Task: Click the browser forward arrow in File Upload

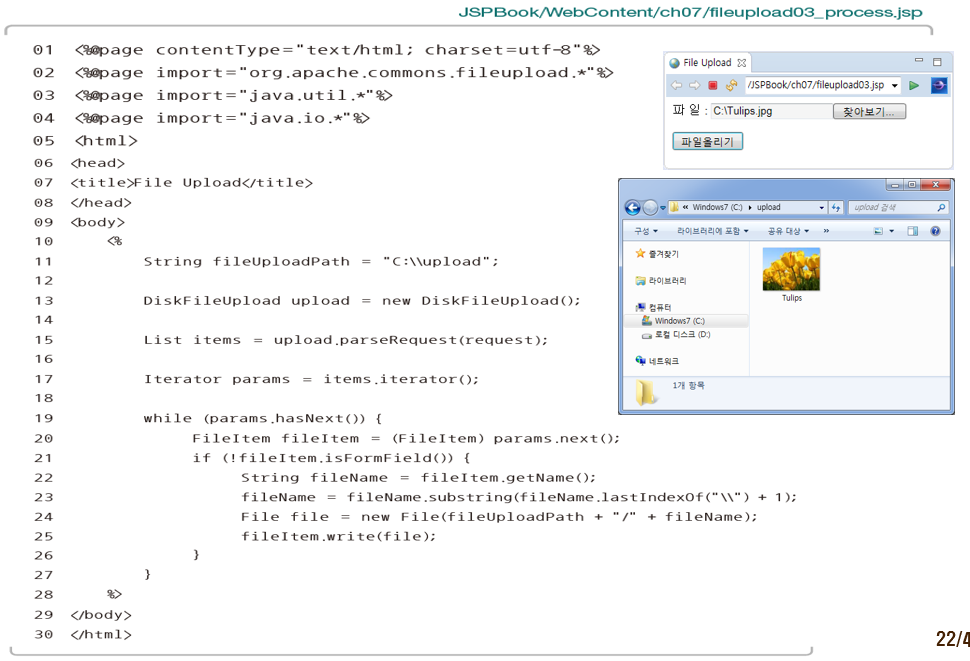Action: (695, 85)
